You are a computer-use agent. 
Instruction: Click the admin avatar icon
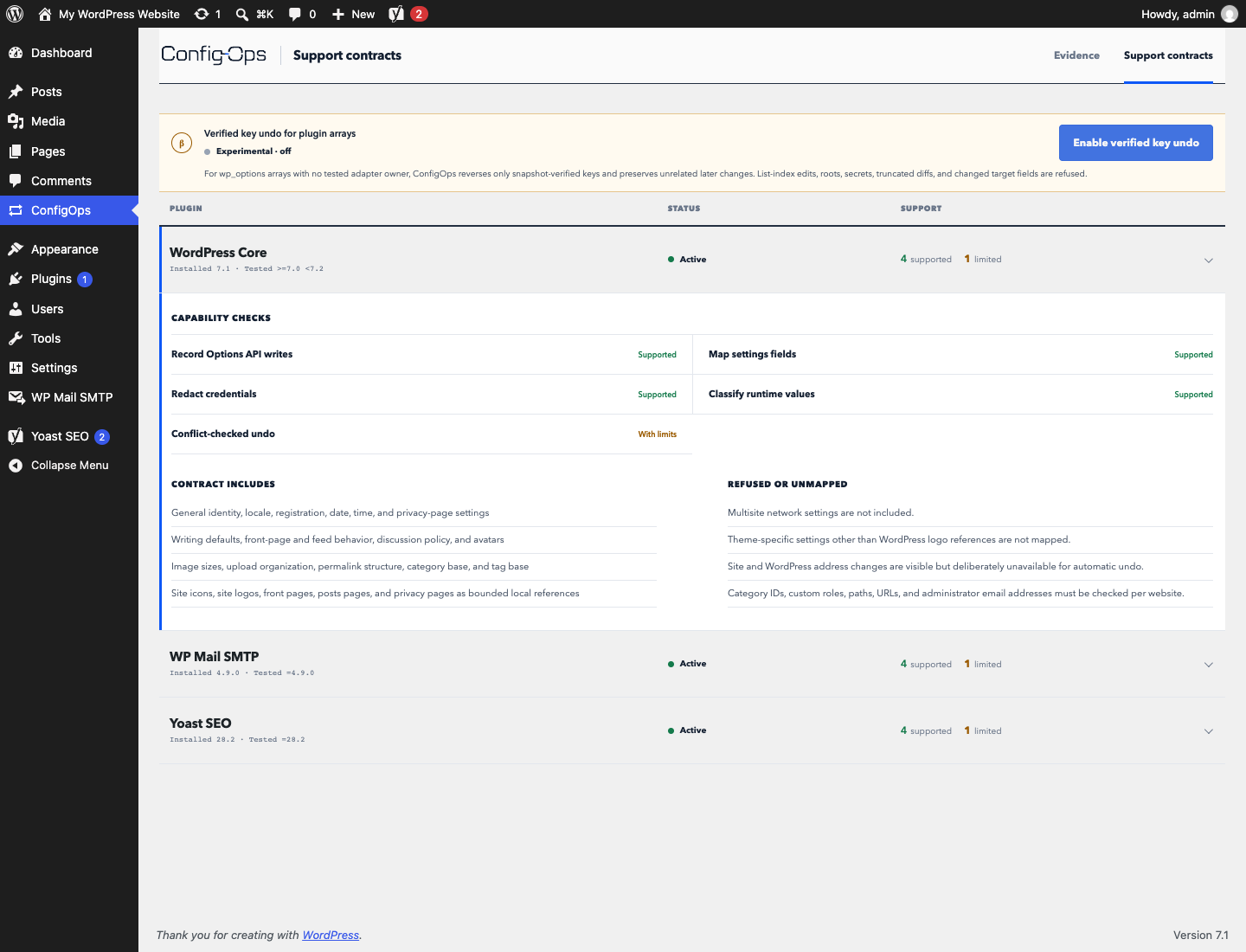click(x=1229, y=14)
